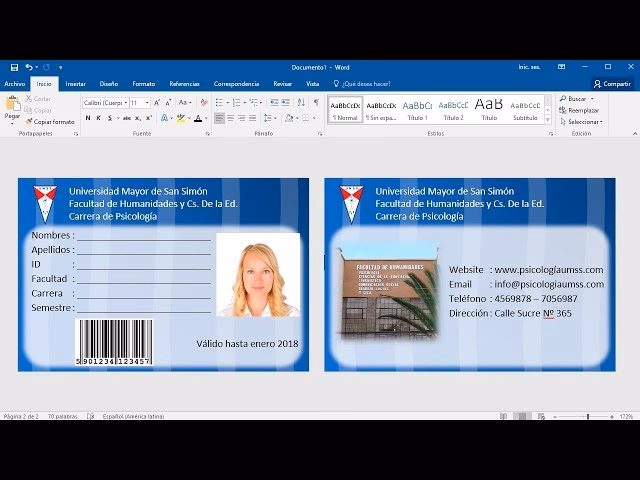
Task: Apply the Título 1 style
Action: [x=417, y=108]
